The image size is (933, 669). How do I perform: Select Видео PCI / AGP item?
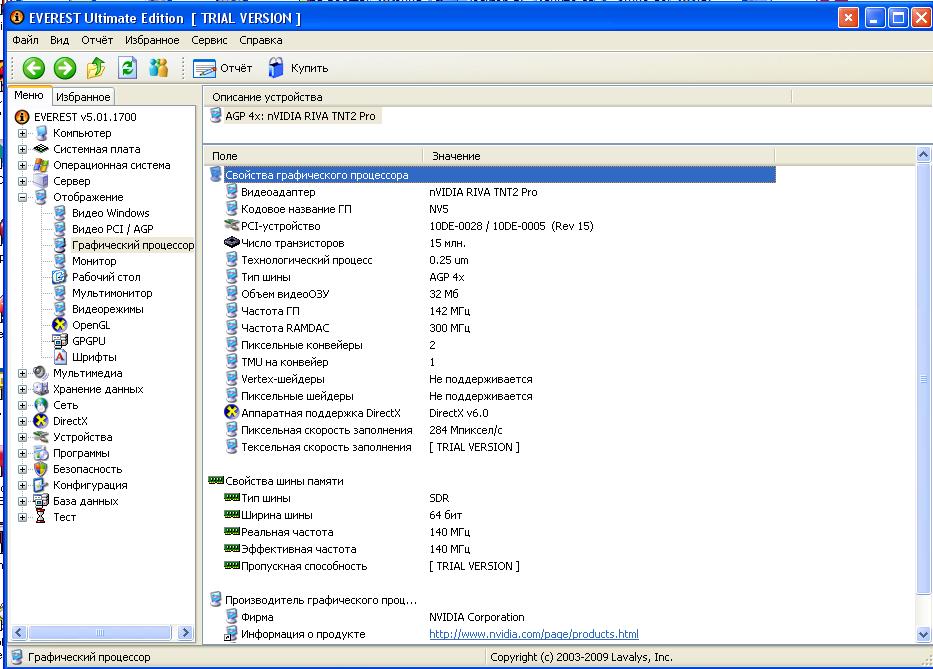pyautogui.click(x=112, y=229)
